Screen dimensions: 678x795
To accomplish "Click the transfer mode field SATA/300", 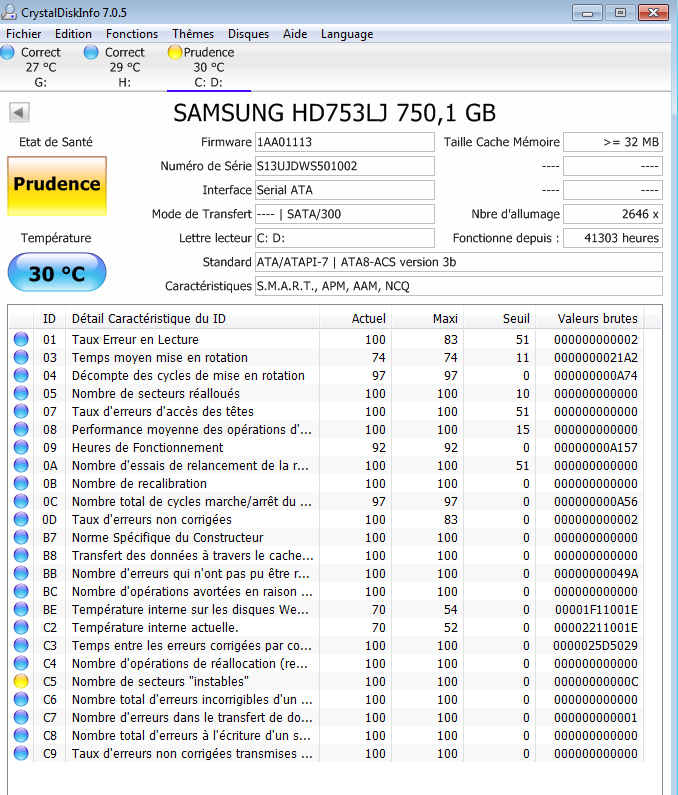I will click(345, 214).
